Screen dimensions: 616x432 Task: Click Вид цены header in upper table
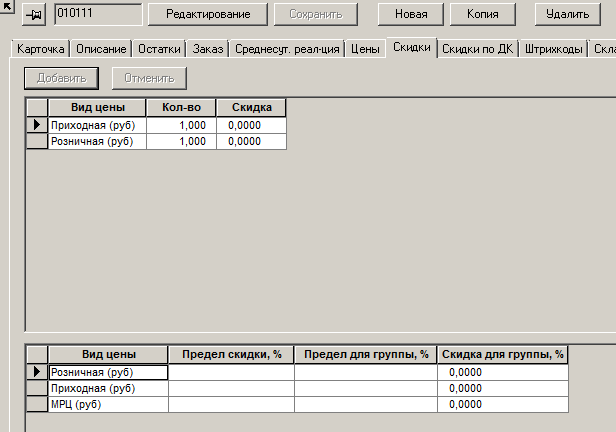97,108
